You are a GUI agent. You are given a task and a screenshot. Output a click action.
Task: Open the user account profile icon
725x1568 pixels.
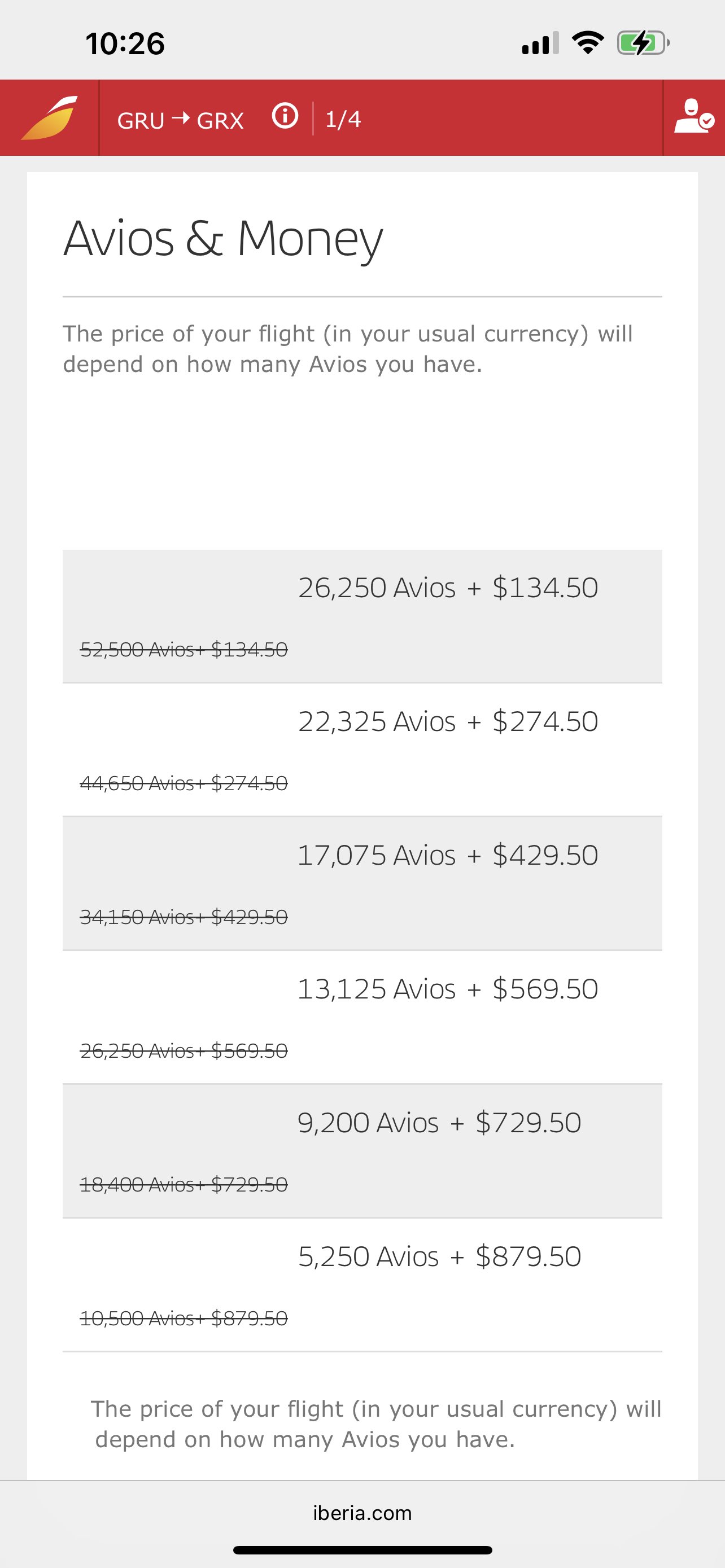coord(693,116)
